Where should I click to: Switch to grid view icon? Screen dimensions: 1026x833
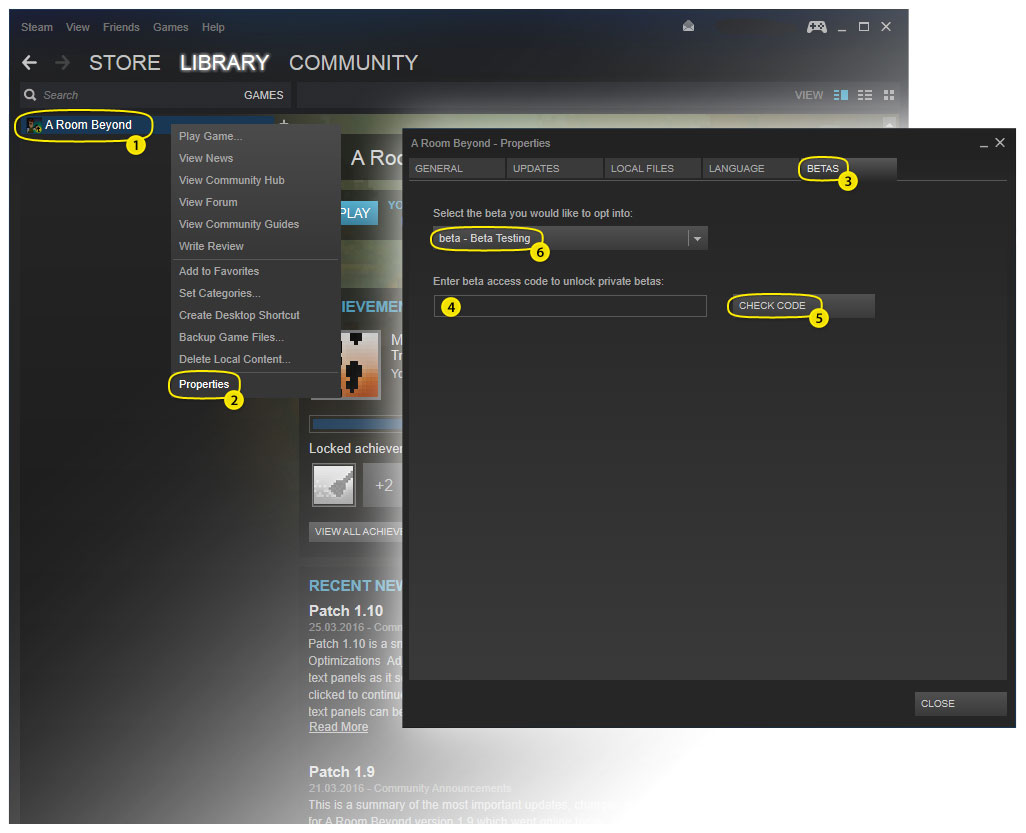(x=889, y=95)
